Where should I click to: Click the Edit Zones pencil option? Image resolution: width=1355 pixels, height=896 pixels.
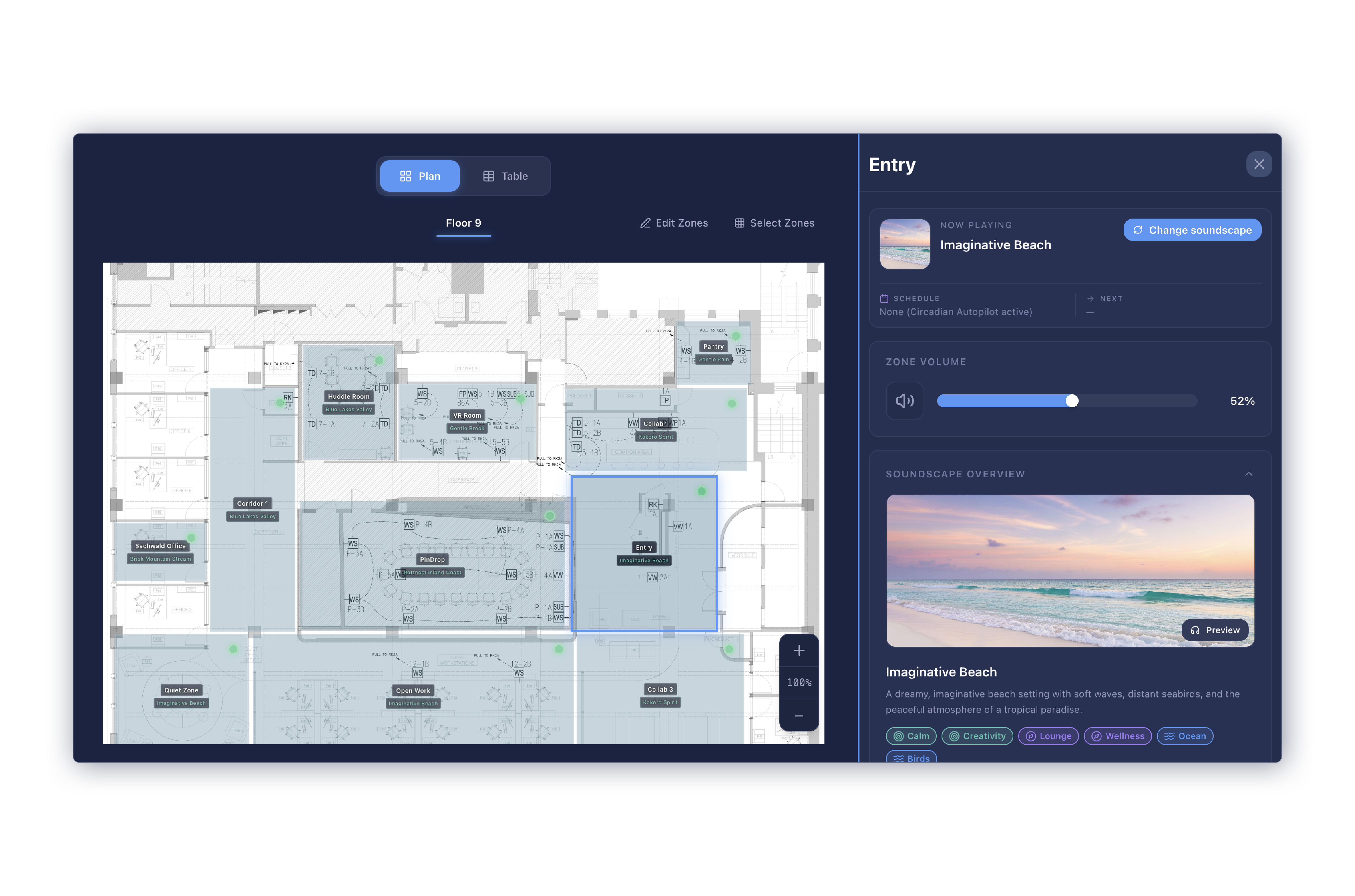[x=674, y=223]
